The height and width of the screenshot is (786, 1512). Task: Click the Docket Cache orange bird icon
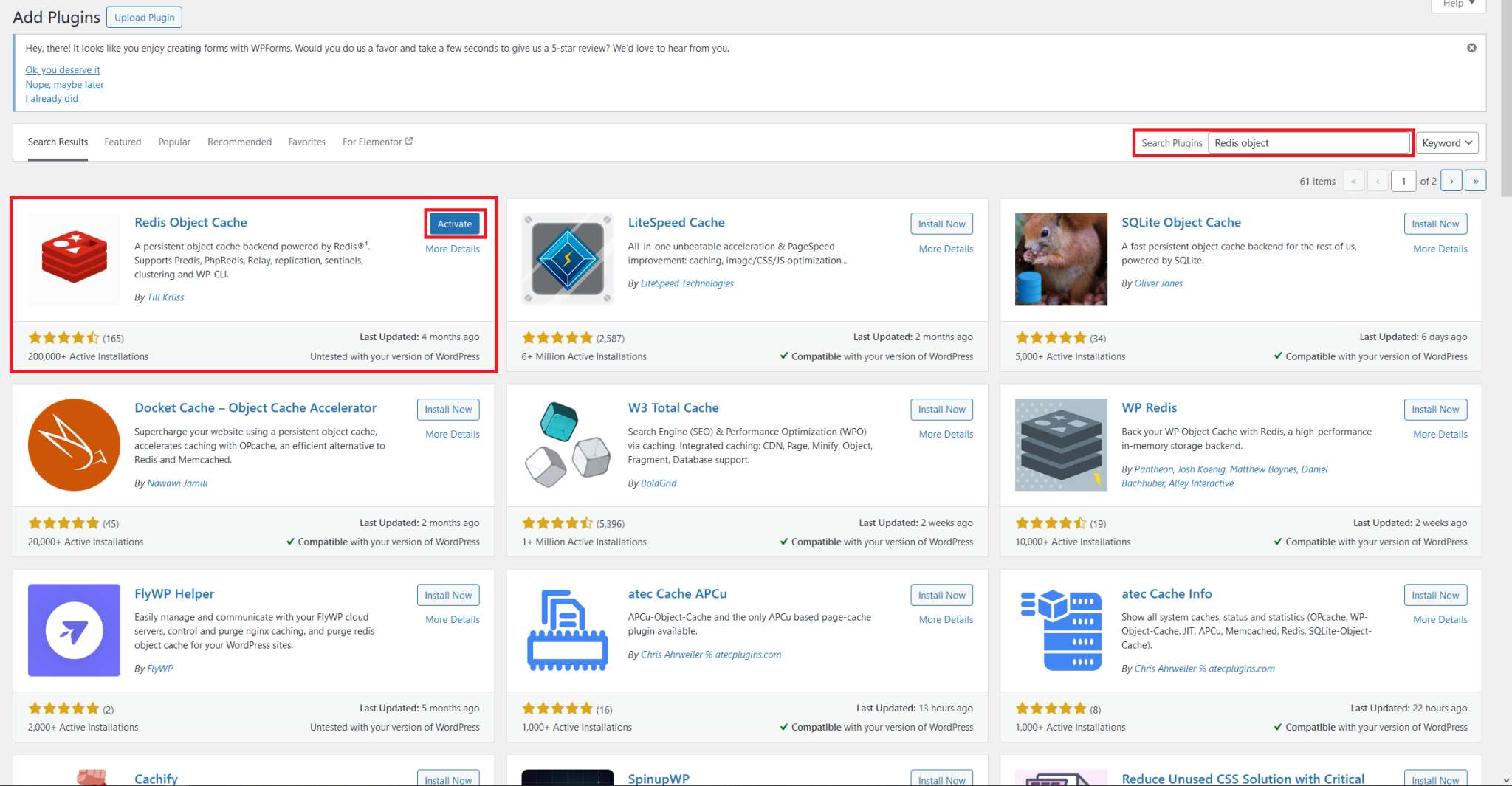(74, 444)
